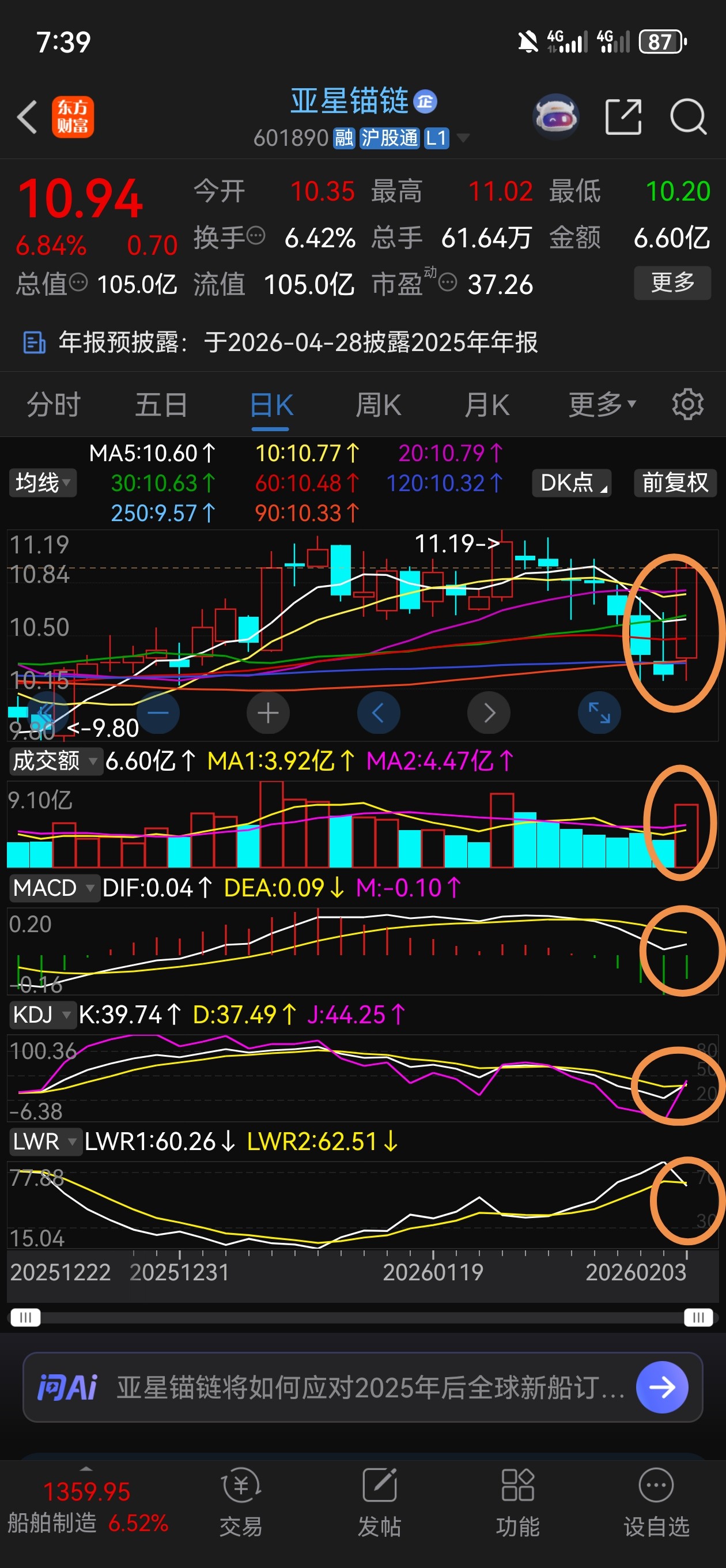Tap the 问Ai logo
Screen dimensions: 726x1568
coord(67,1387)
